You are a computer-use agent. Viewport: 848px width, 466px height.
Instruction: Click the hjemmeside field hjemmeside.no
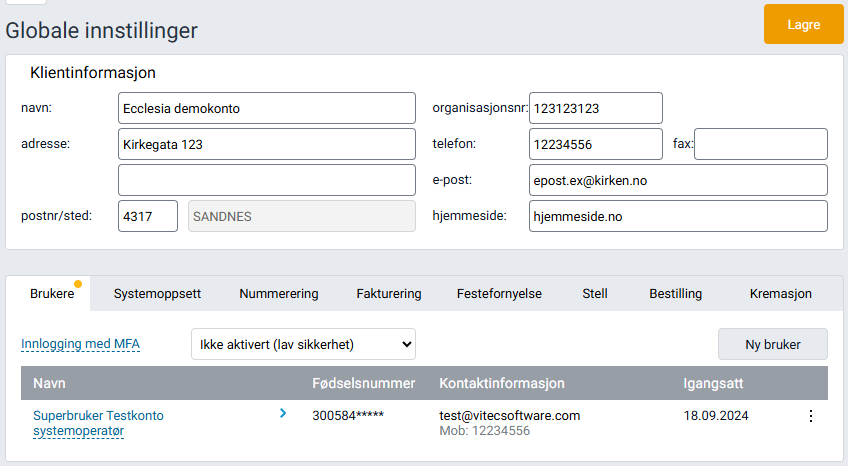[x=678, y=216]
